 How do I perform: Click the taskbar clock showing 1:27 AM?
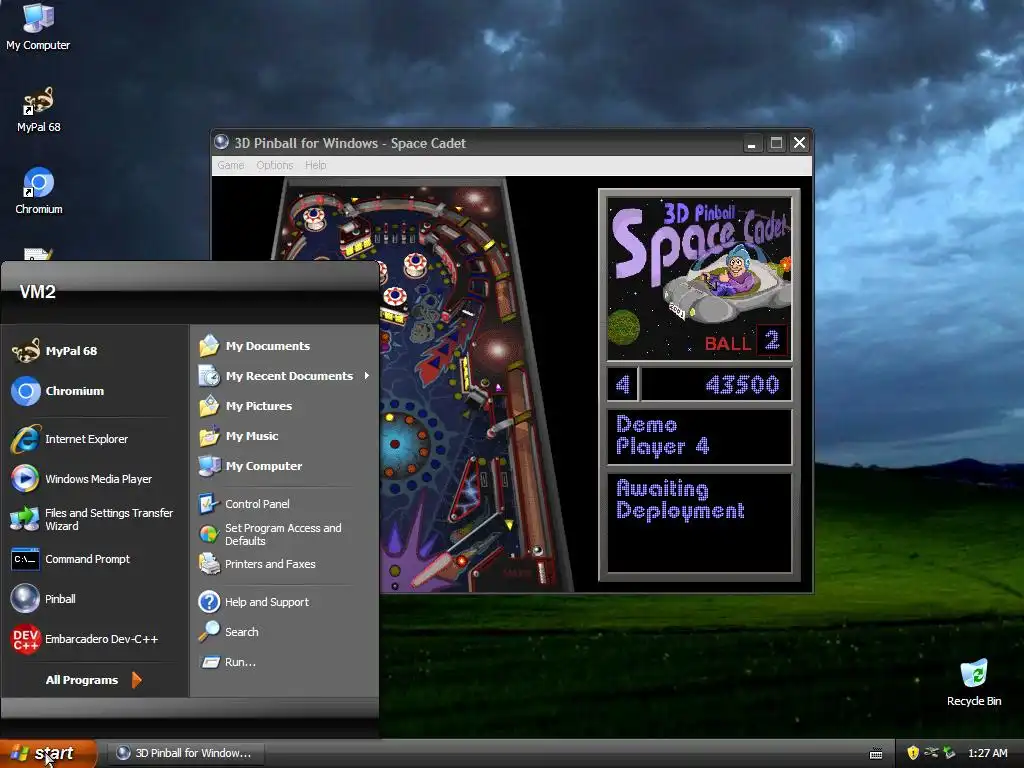(987, 753)
